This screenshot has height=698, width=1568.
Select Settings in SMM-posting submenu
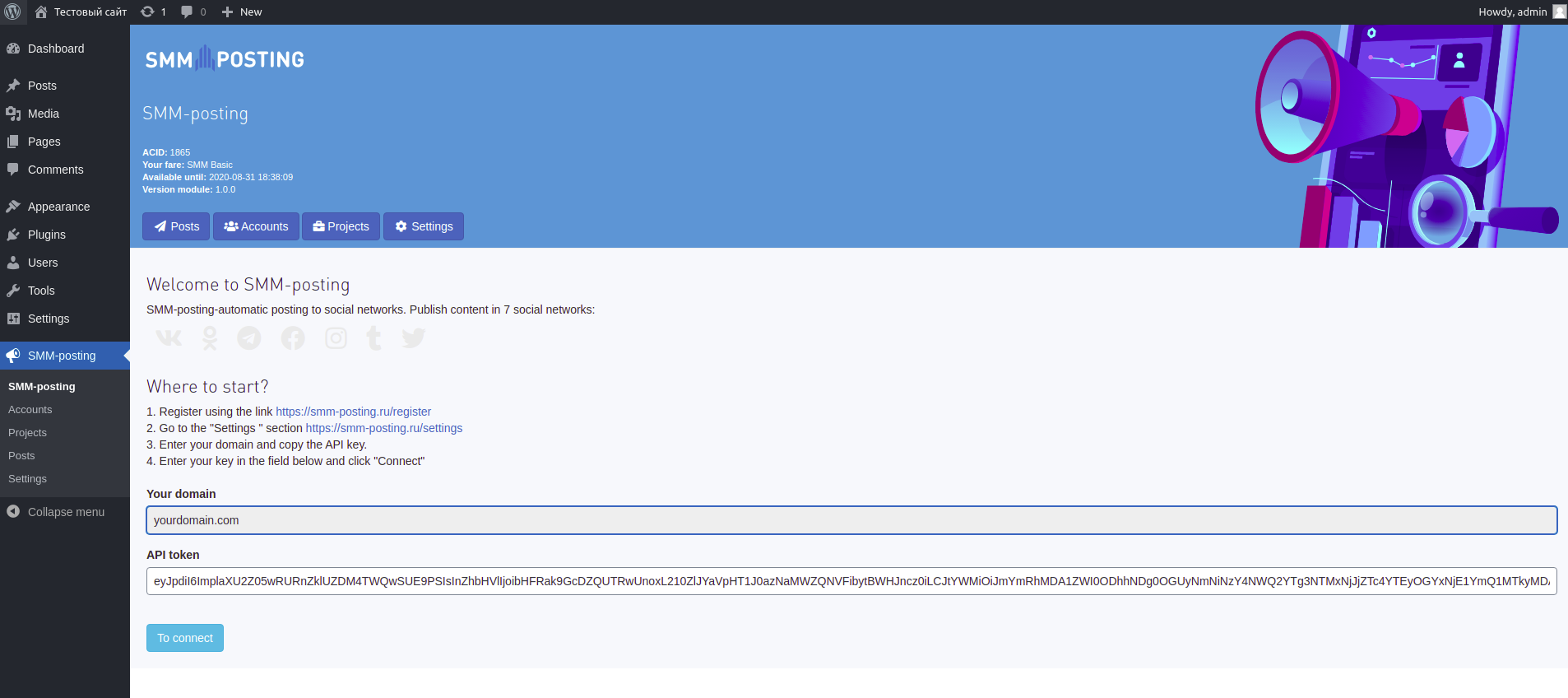[x=28, y=478]
